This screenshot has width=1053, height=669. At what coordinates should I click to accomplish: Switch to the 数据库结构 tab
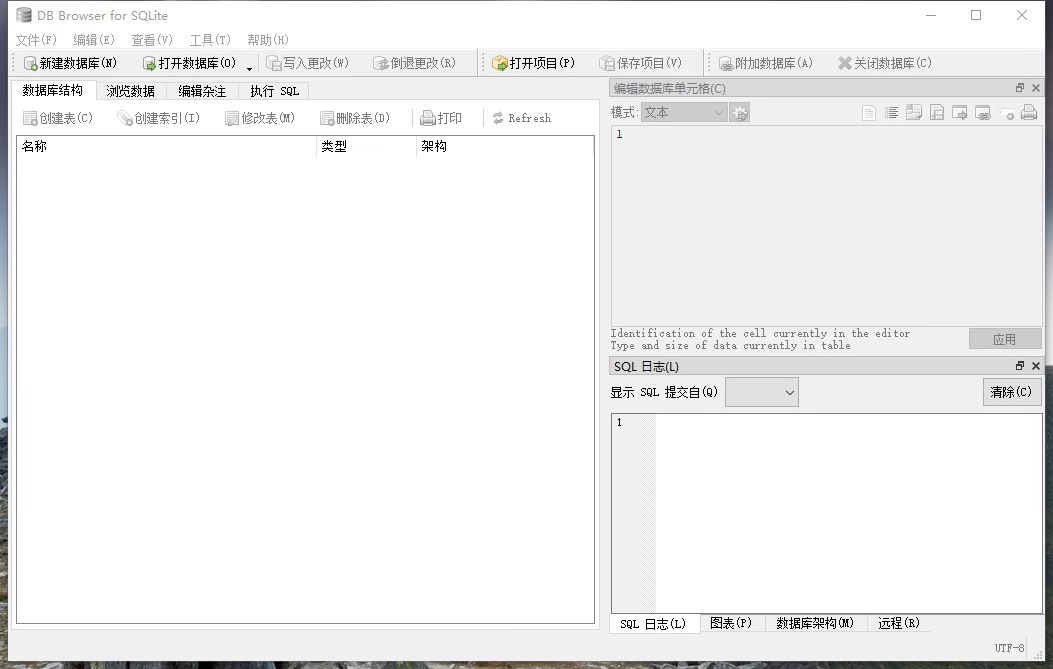[52, 90]
